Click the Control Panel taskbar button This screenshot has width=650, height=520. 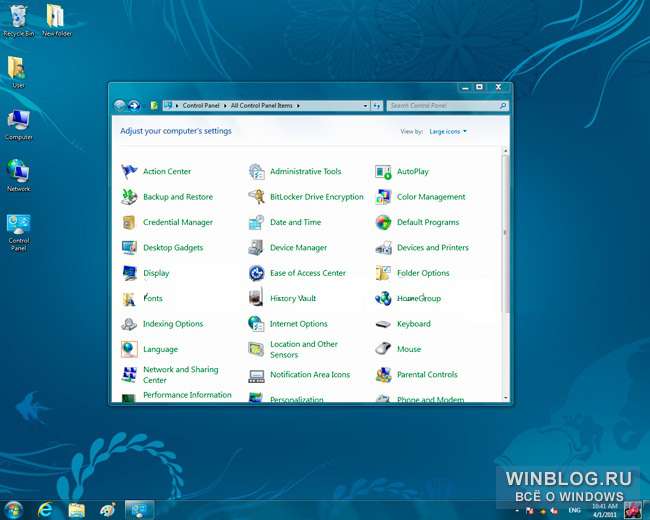click(140, 510)
